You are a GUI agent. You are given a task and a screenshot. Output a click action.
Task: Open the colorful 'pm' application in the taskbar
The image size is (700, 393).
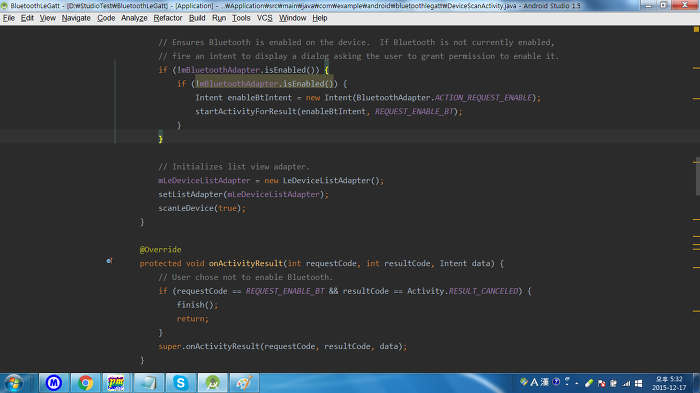117,383
